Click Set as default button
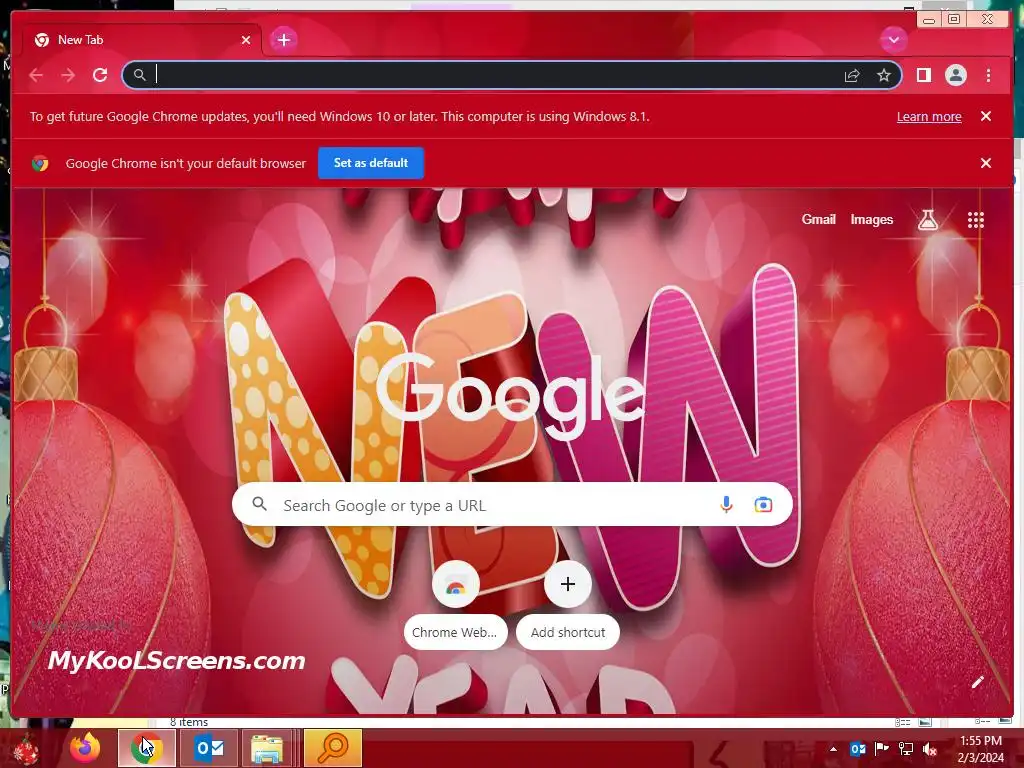This screenshot has width=1024, height=768. click(x=371, y=163)
